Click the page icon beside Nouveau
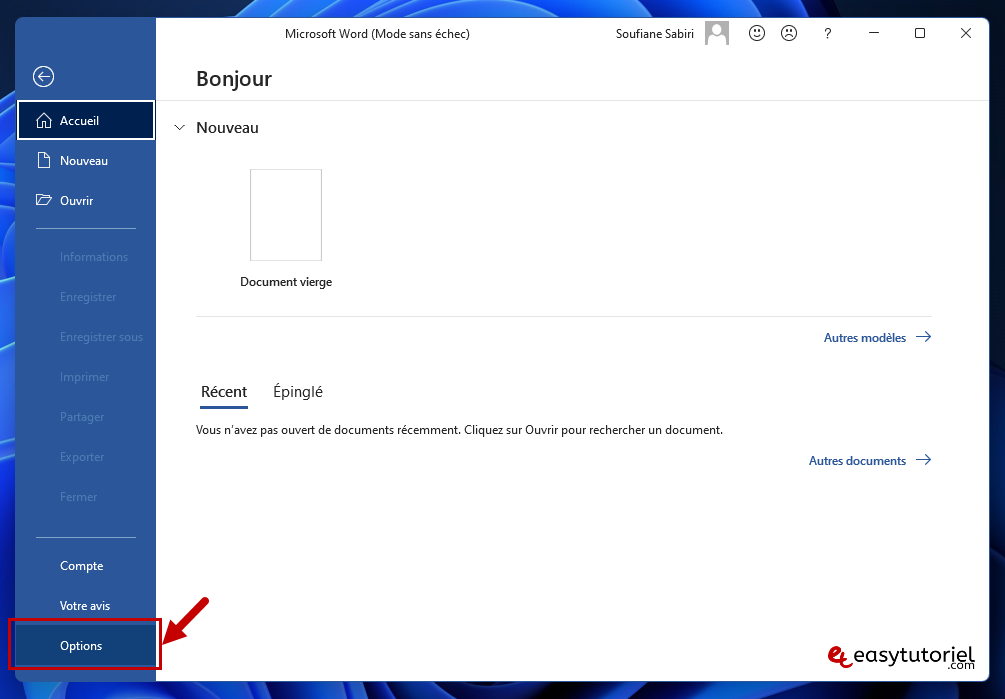 [44, 160]
